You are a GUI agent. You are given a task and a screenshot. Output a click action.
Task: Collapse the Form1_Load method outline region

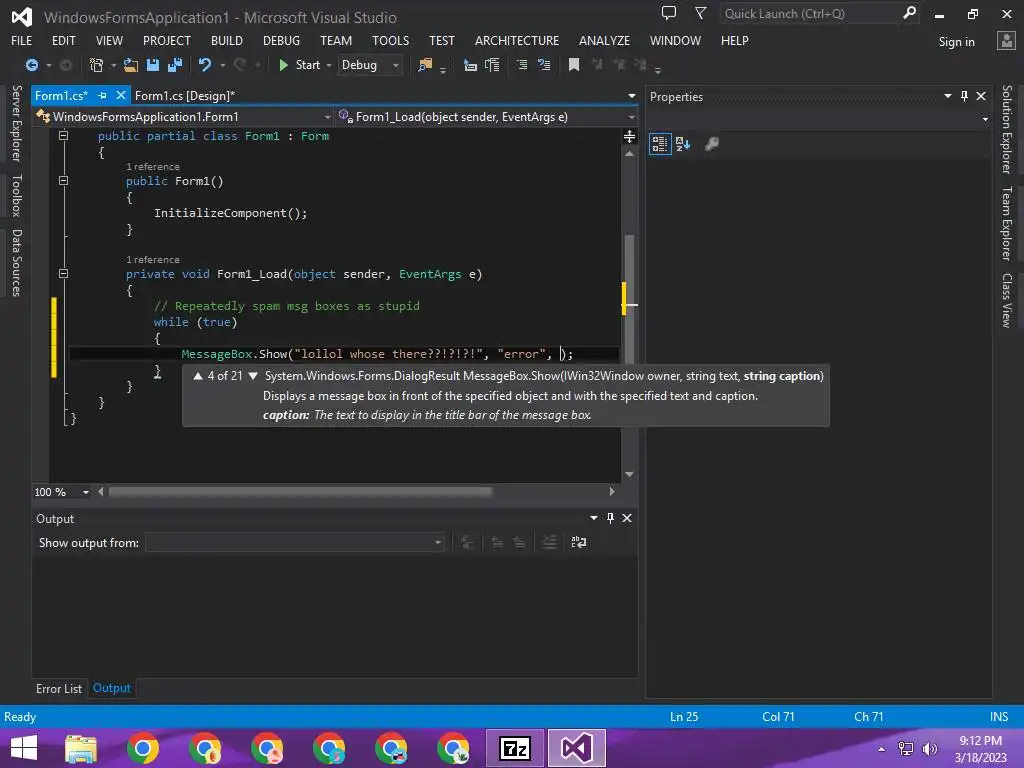click(x=63, y=274)
